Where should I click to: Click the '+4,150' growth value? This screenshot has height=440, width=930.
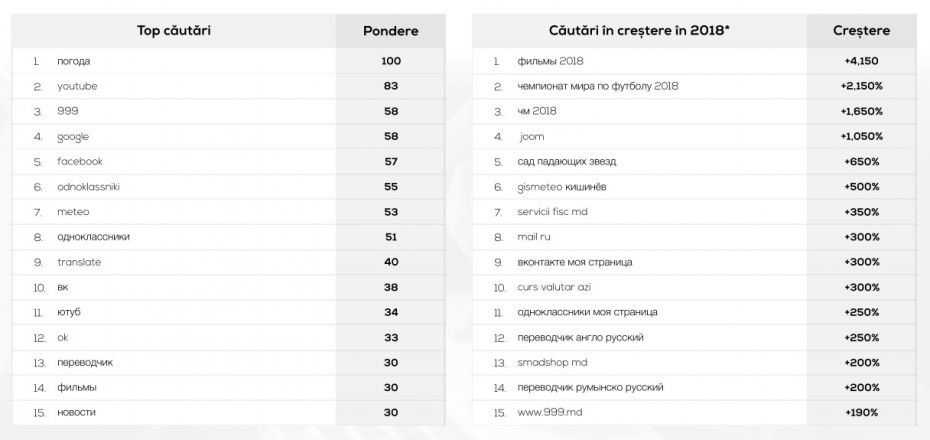[861, 61]
